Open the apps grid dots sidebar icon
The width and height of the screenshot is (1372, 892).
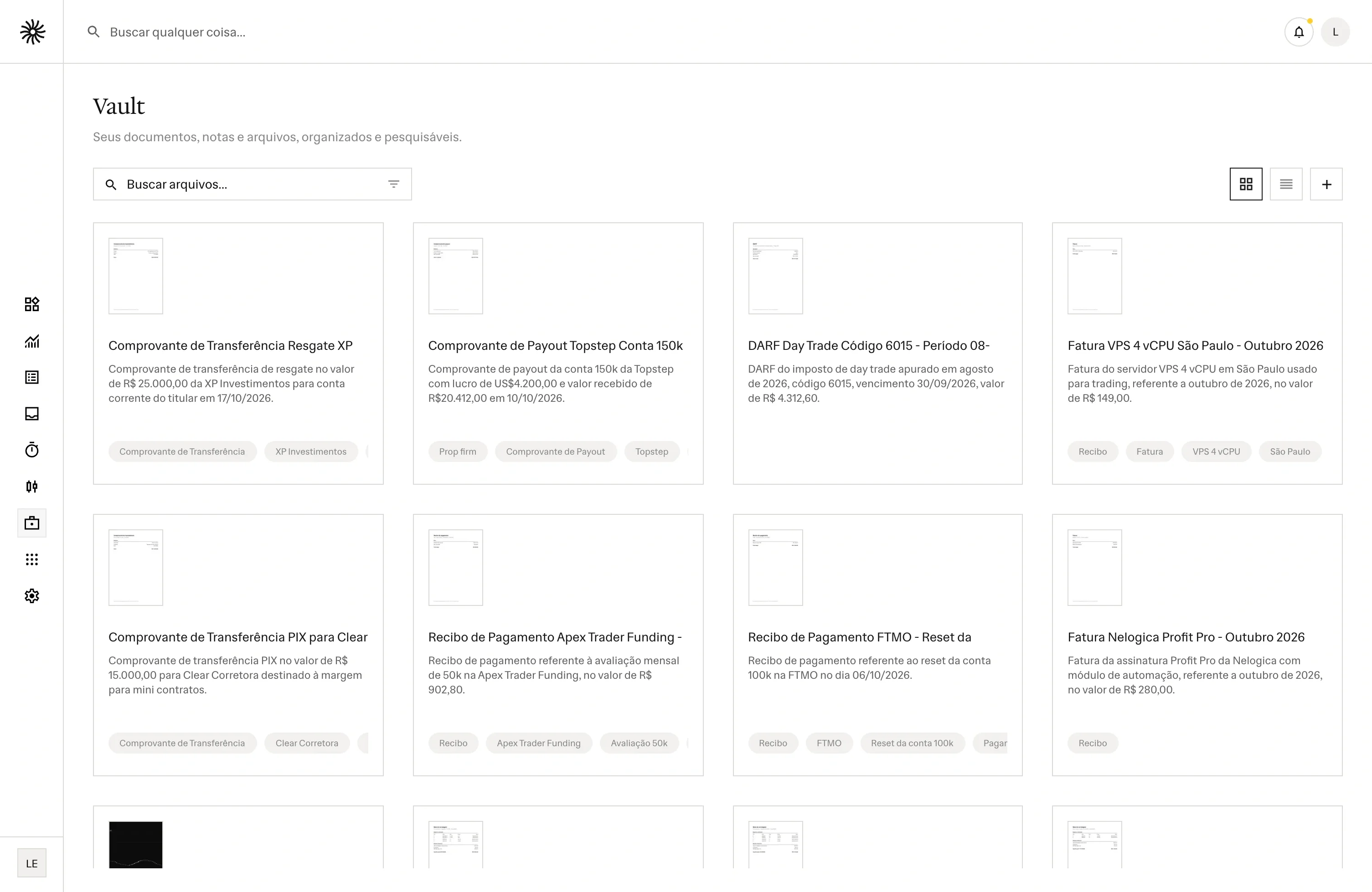click(32, 559)
